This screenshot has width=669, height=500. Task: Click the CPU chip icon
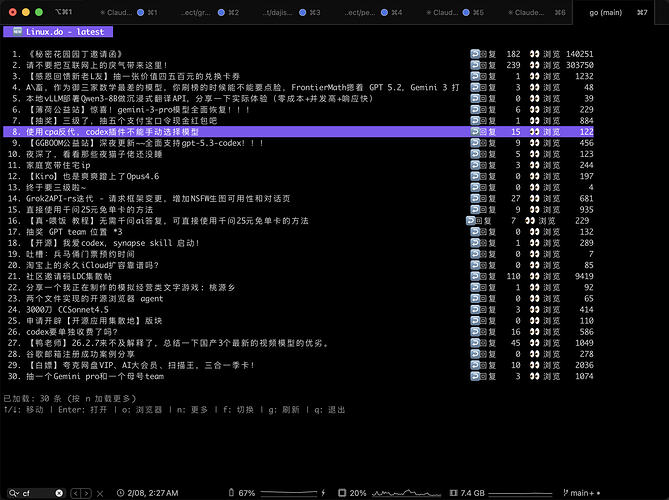342,493
